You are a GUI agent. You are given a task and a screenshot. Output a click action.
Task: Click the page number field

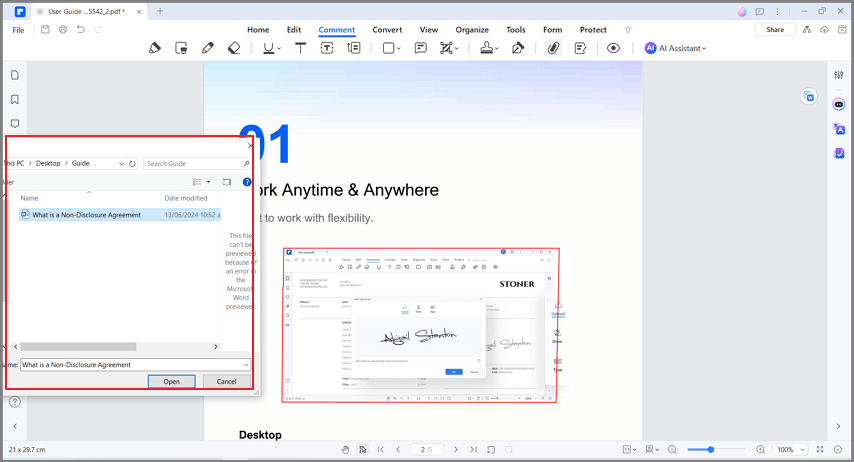426,449
